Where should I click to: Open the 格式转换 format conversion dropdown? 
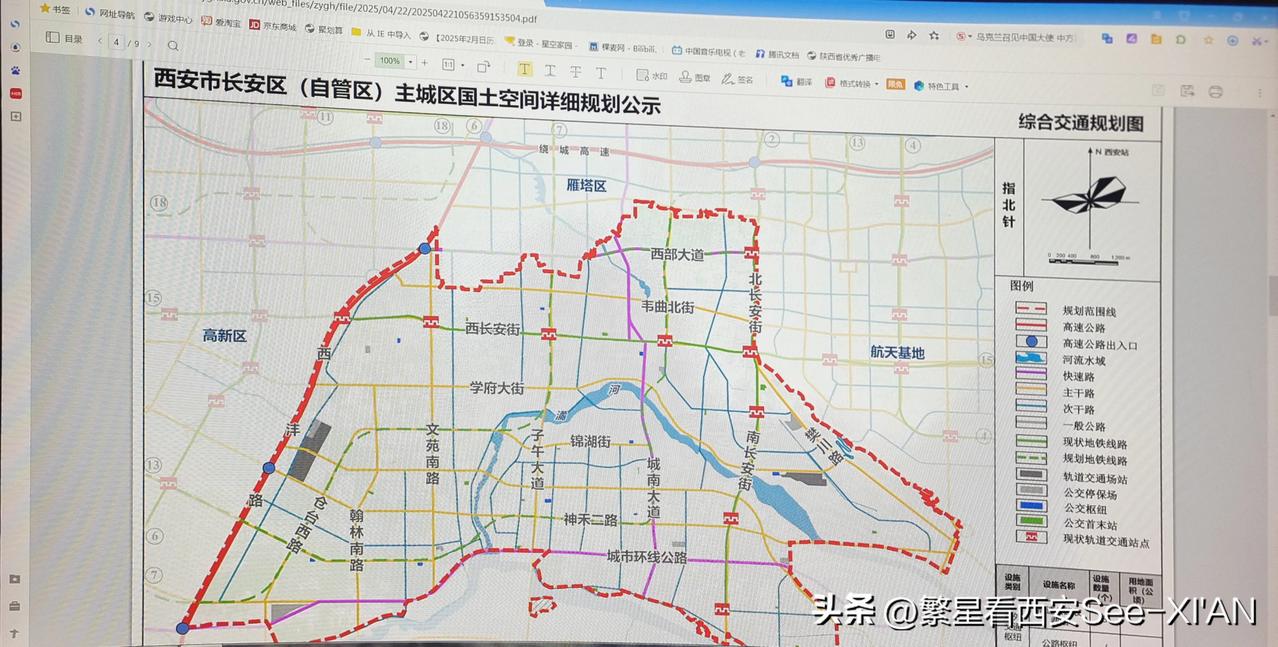(x=850, y=83)
